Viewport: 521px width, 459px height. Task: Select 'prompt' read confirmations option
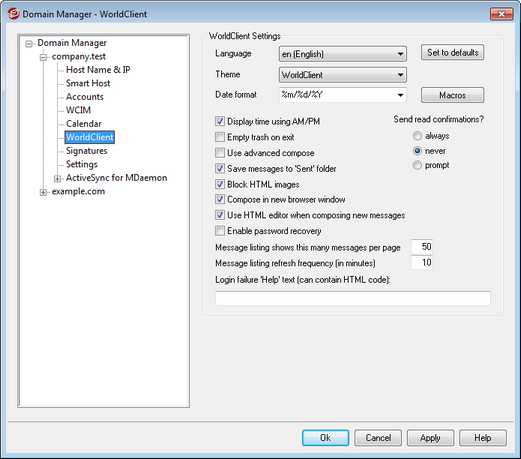tap(417, 165)
